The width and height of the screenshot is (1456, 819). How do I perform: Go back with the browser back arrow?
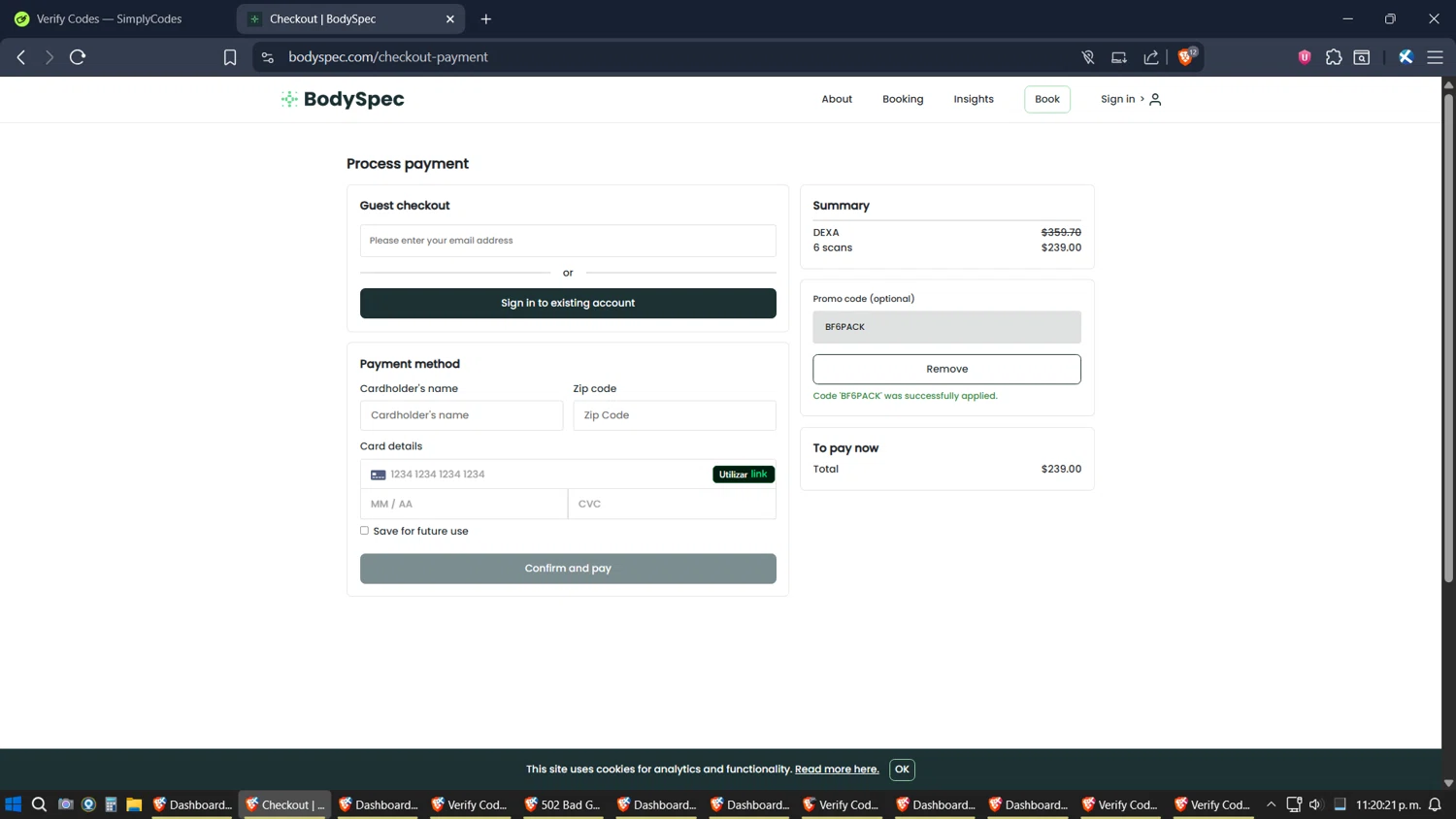coord(21,57)
